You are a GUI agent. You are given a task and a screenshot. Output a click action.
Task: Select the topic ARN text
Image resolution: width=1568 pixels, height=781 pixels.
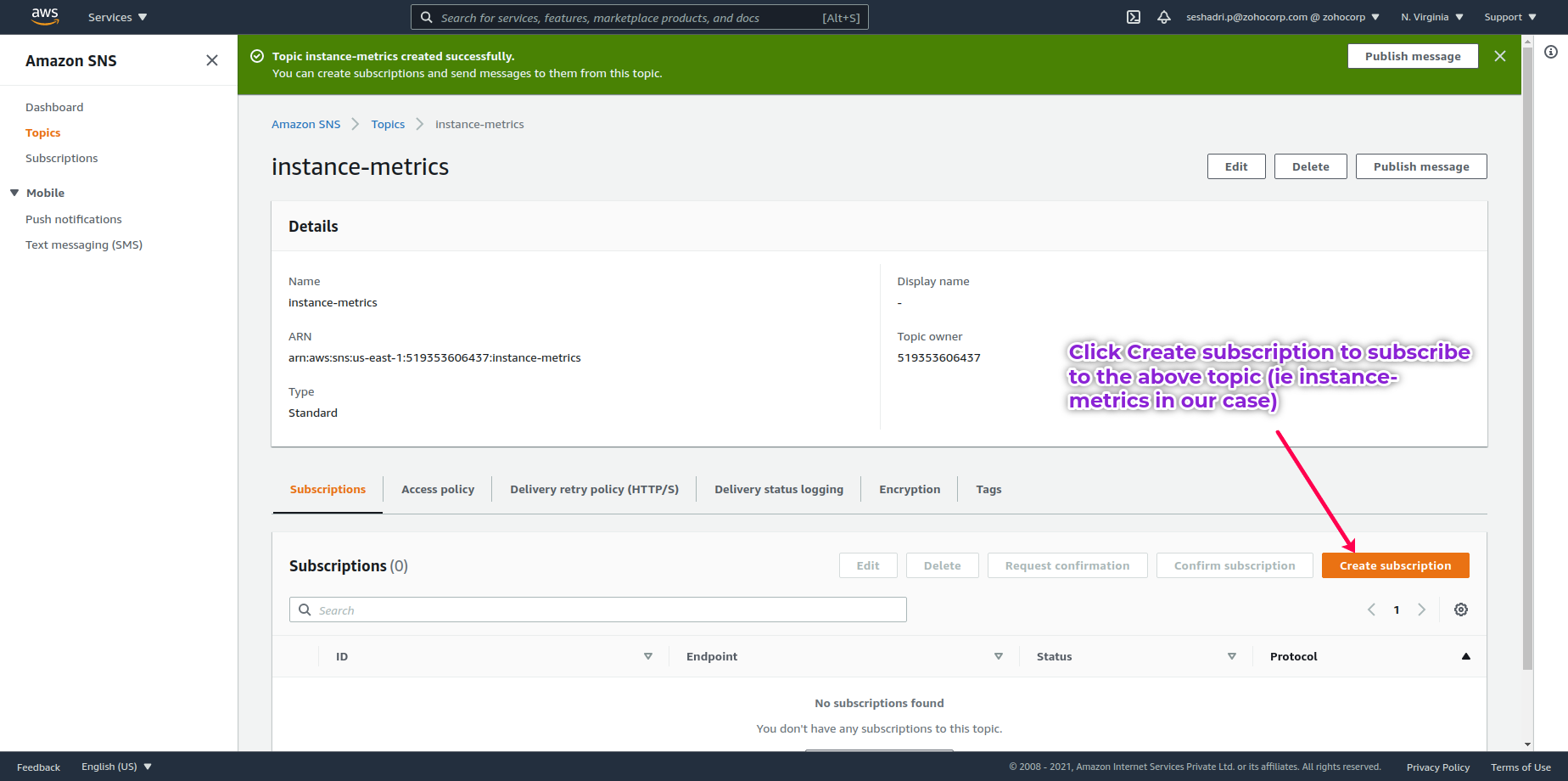434,357
